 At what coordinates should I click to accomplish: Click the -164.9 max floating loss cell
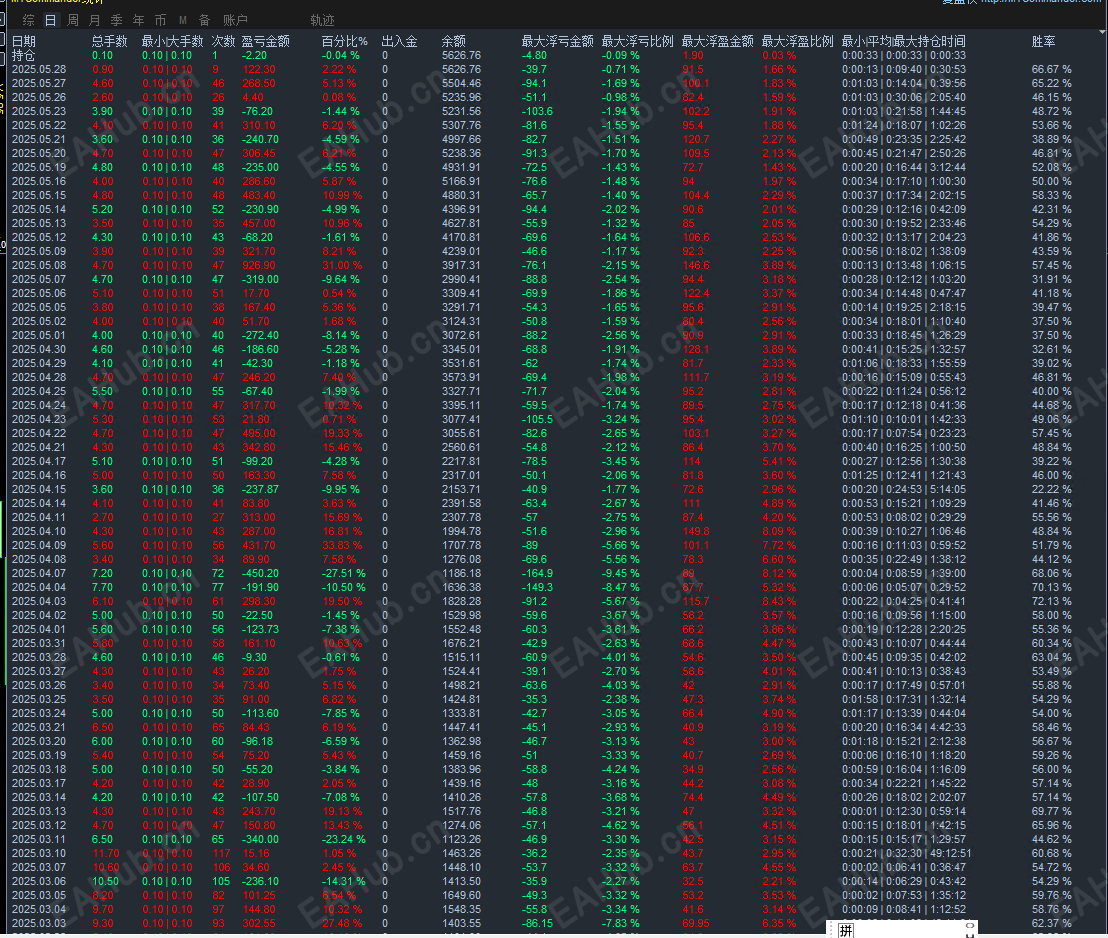(x=537, y=573)
